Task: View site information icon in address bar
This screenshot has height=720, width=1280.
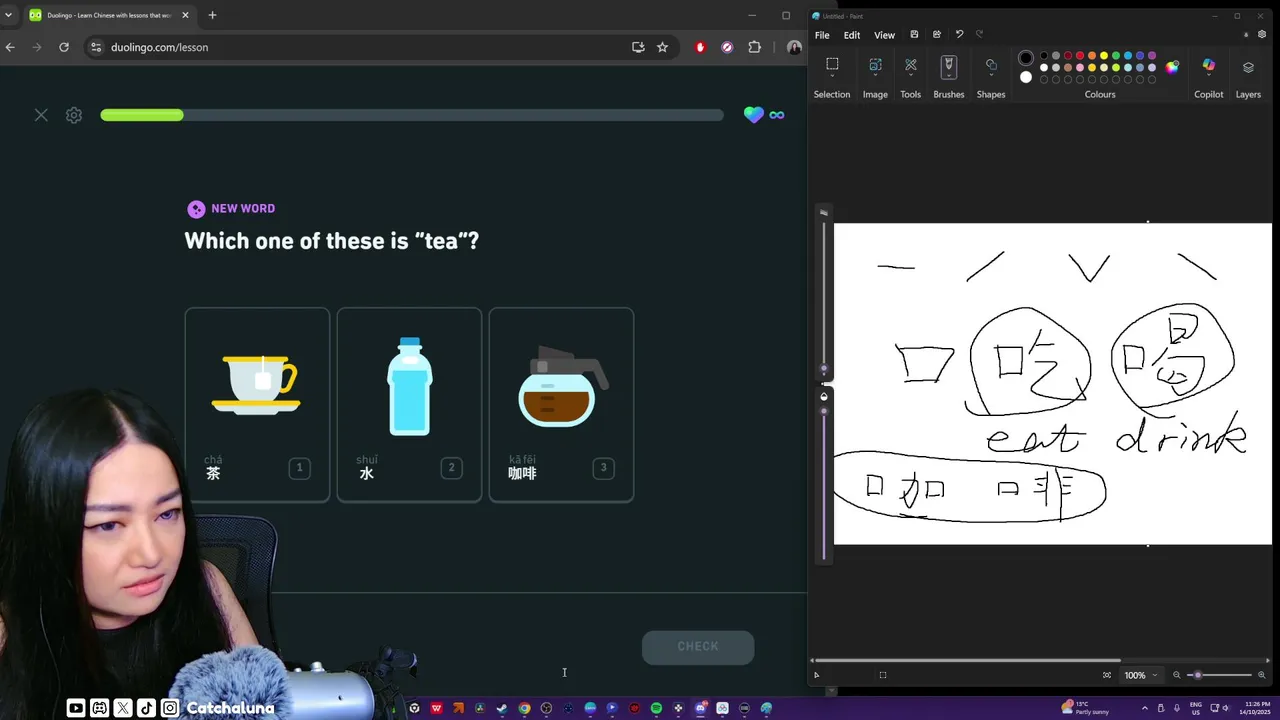Action: 95,47
